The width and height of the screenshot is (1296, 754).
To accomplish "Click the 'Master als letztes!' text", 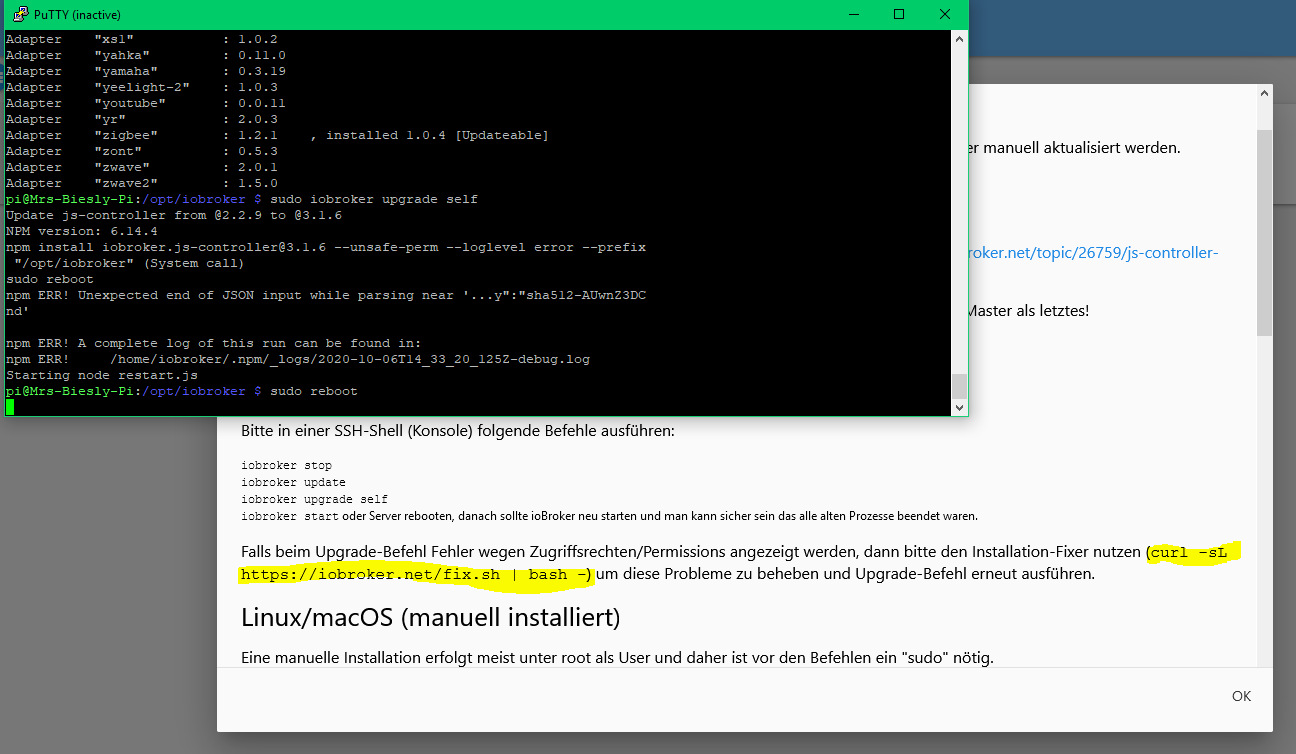I will pos(1028,310).
